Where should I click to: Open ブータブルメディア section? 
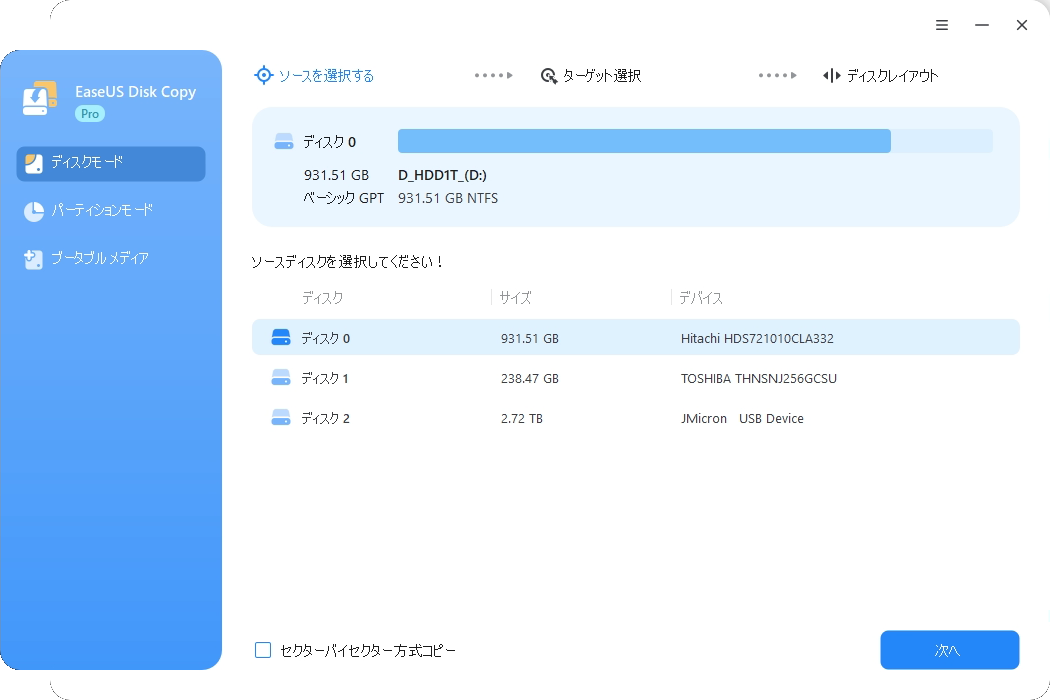click(x=110, y=259)
